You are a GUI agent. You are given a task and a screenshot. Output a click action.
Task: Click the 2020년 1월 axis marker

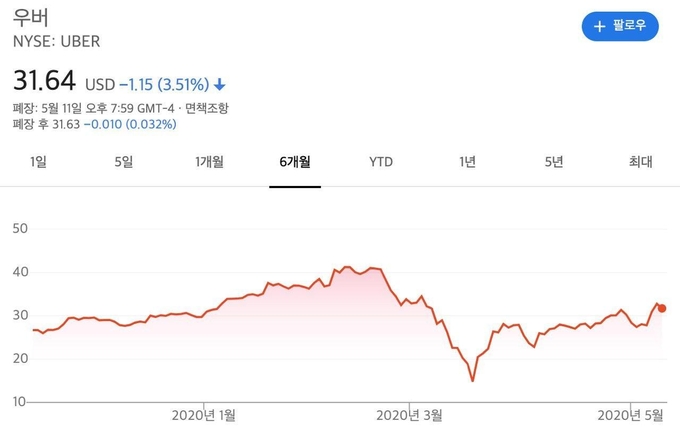pyautogui.click(x=203, y=415)
